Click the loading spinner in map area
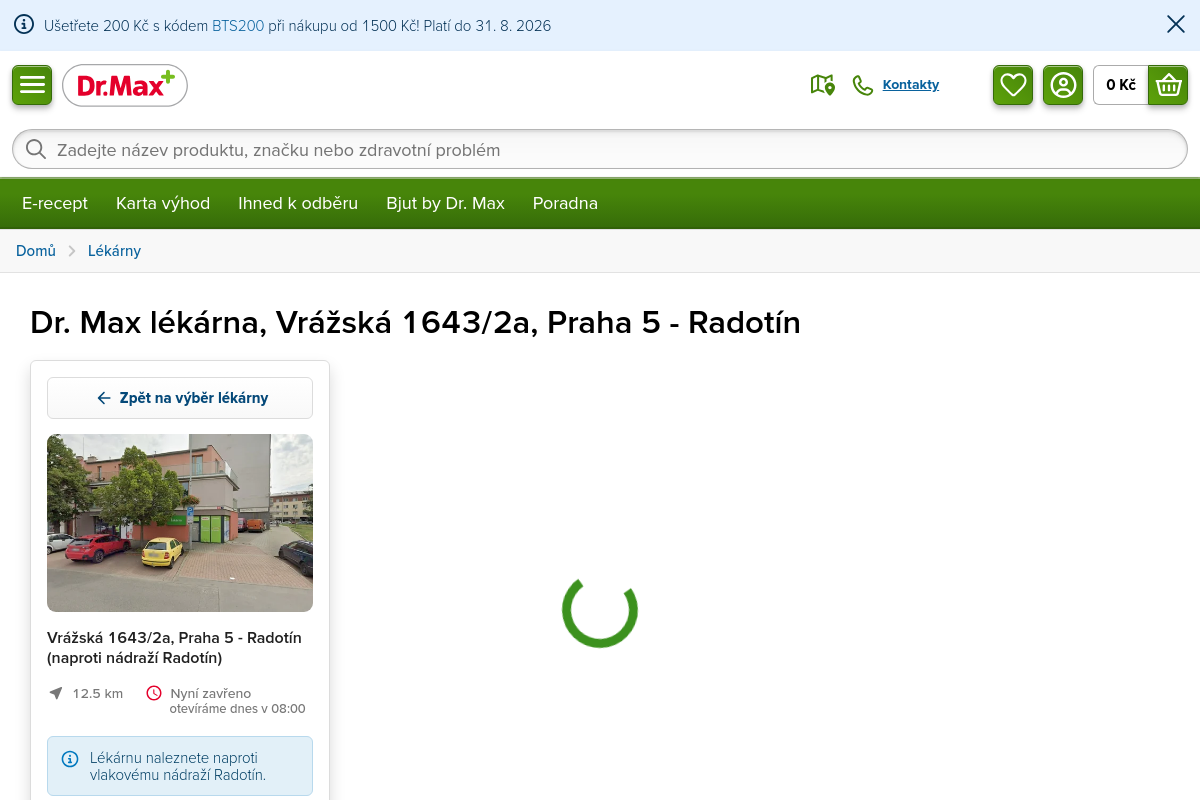1200x800 pixels. (600, 610)
